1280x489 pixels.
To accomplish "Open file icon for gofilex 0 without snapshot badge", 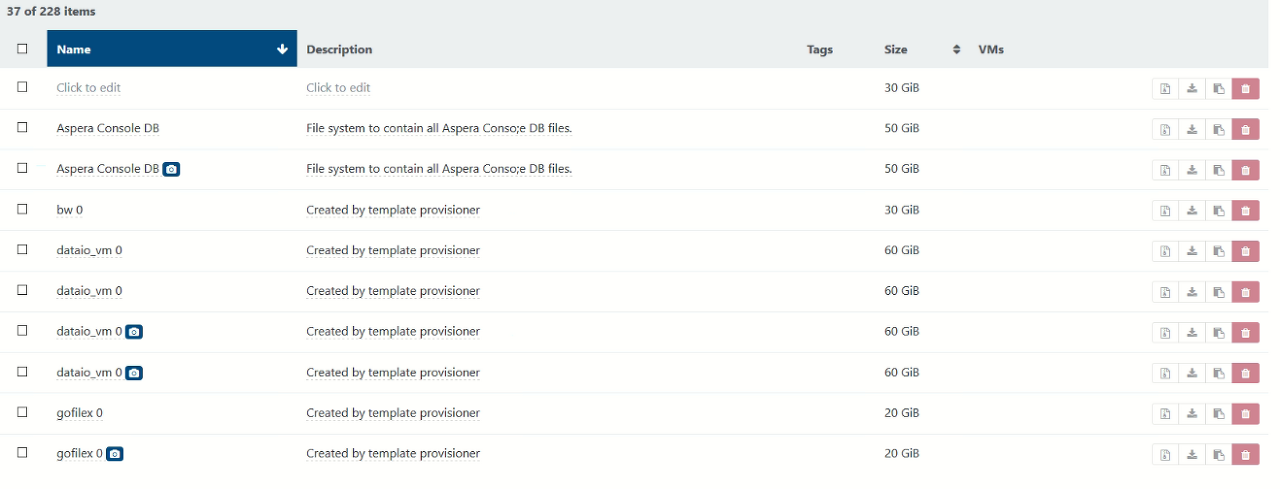I will [x=1165, y=414].
